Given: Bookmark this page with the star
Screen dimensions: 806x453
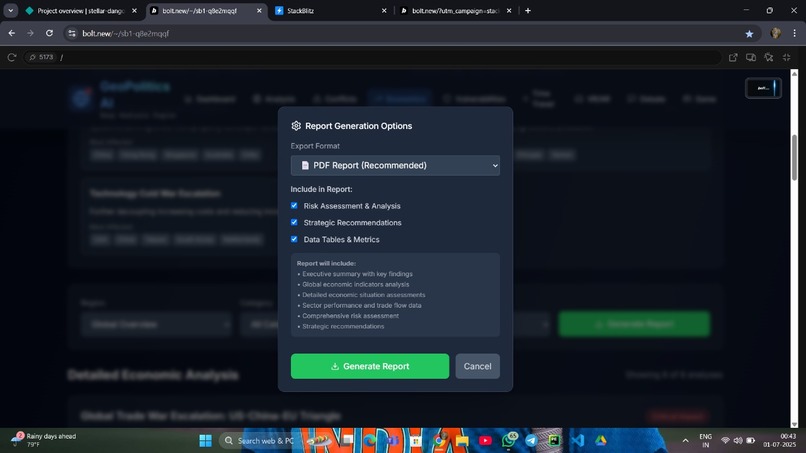Looking at the screenshot, I should point(749,33).
